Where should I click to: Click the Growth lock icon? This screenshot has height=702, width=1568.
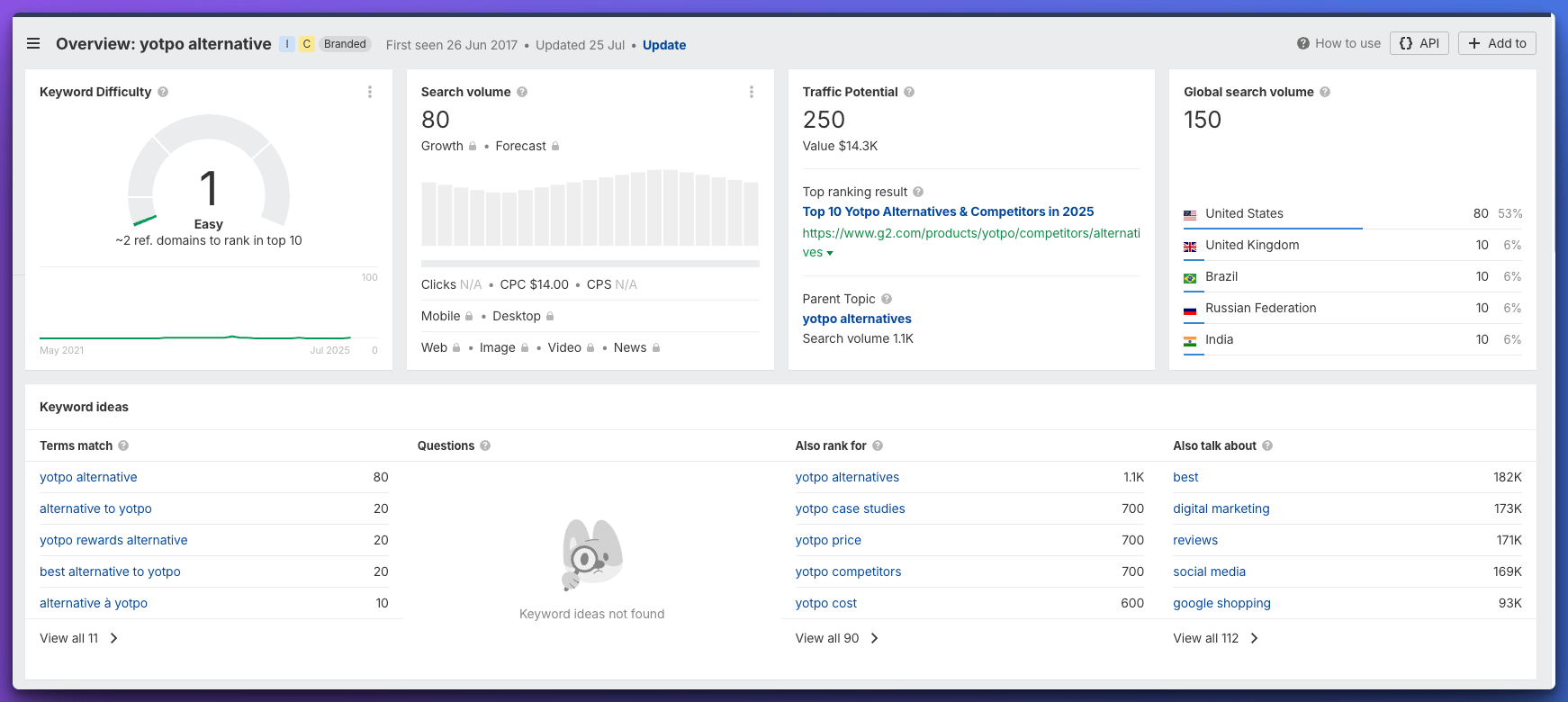tap(473, 146)
